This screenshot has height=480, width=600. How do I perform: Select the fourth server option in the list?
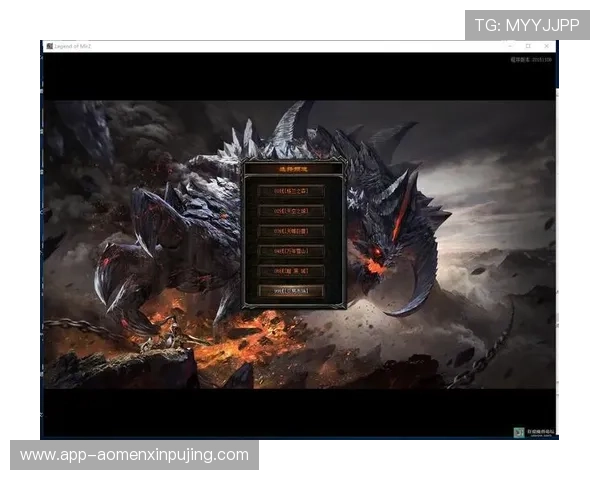(291, 250)
